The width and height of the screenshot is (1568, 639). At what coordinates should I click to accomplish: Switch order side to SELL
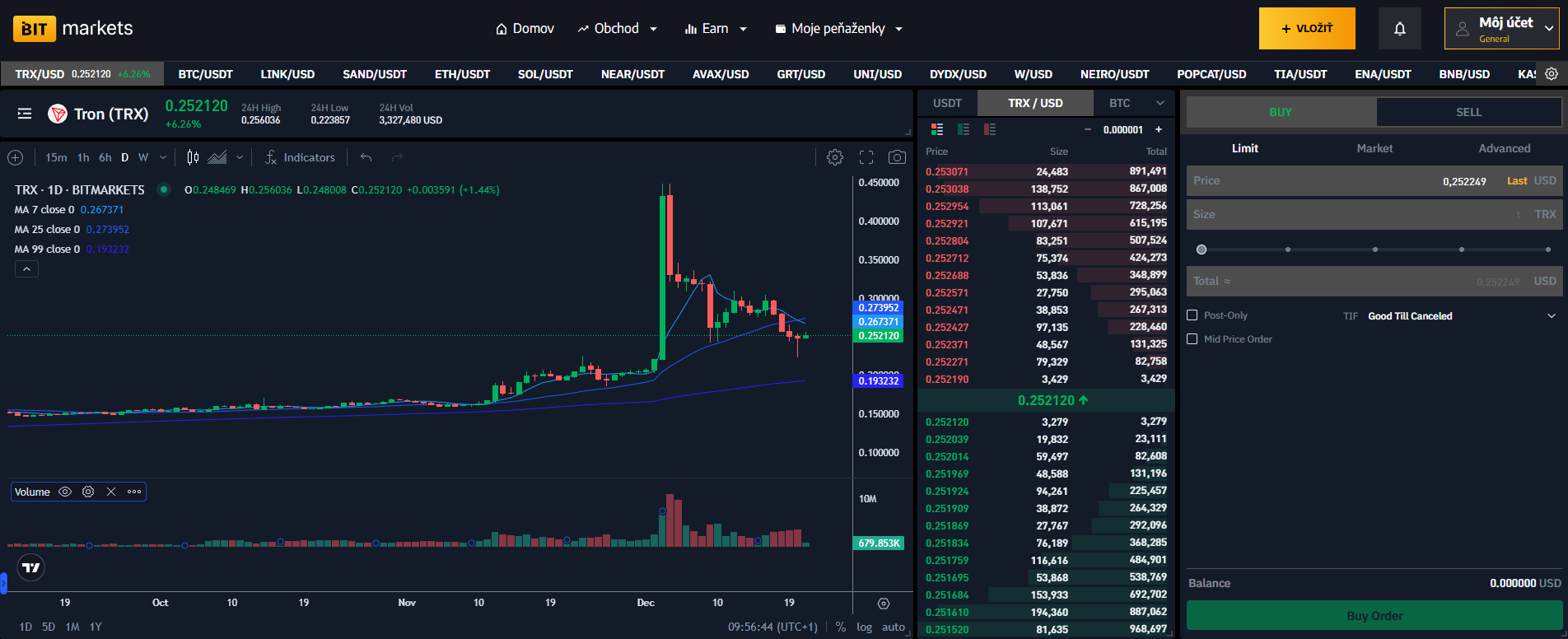click(x=1469, y=112)
